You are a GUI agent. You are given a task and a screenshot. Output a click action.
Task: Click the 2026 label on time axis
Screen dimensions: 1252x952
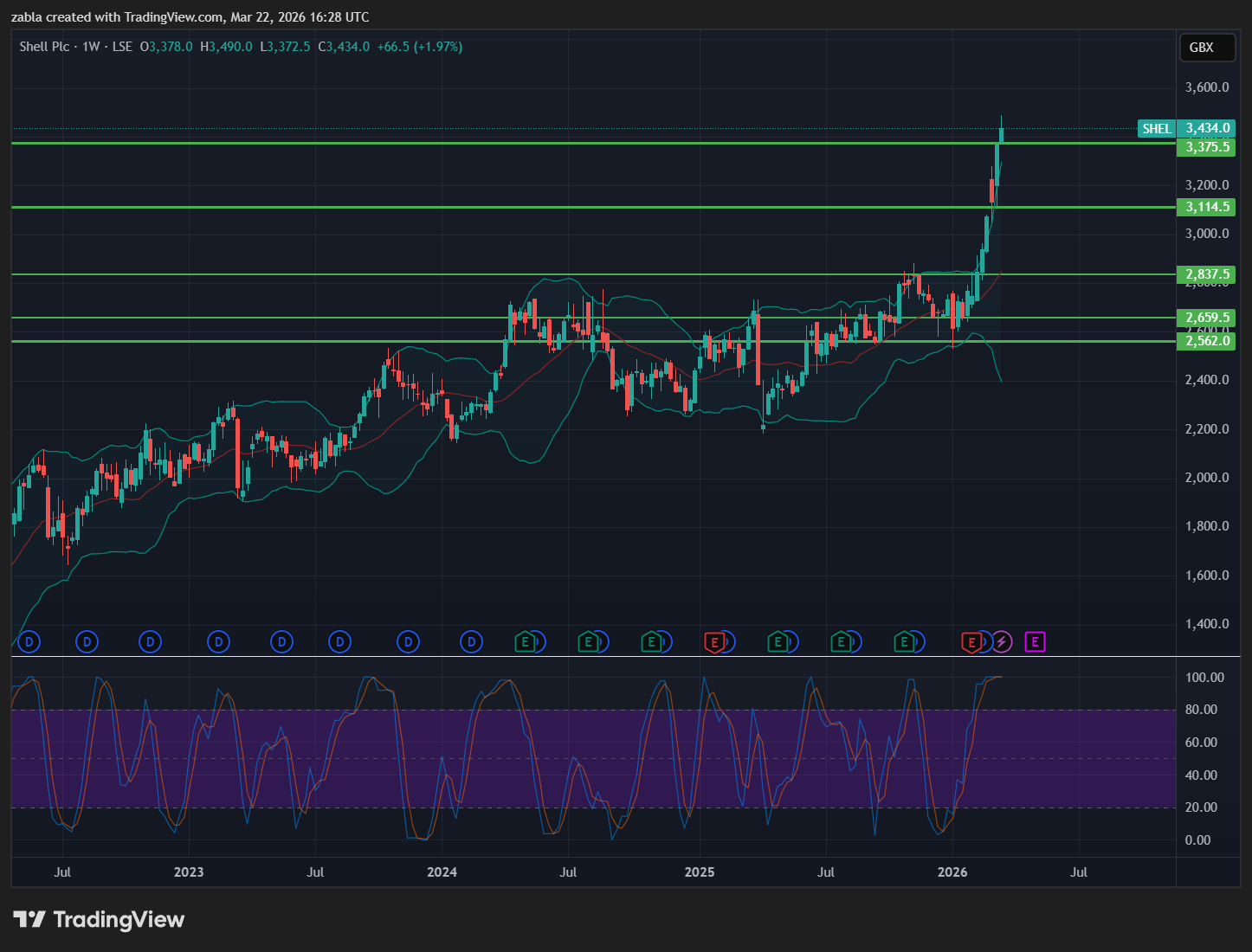(x=952, y=872)
